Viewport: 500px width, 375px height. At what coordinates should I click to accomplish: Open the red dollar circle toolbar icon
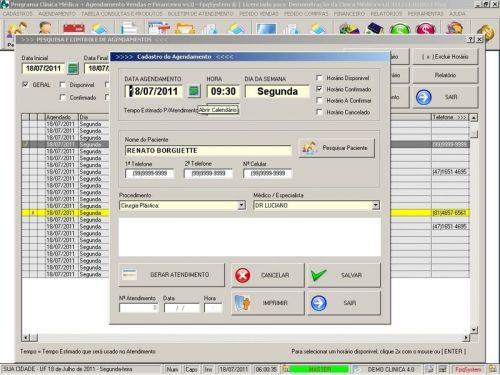pyautogui.click(x=426, y=29)
